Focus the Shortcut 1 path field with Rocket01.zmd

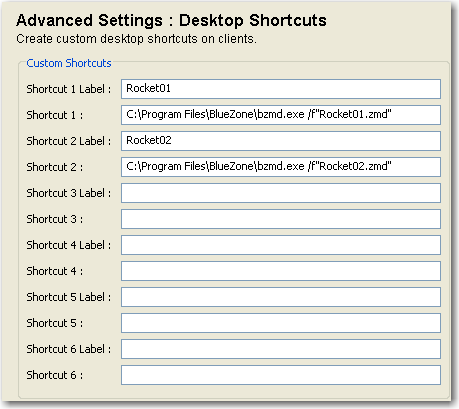click(281, 115)
